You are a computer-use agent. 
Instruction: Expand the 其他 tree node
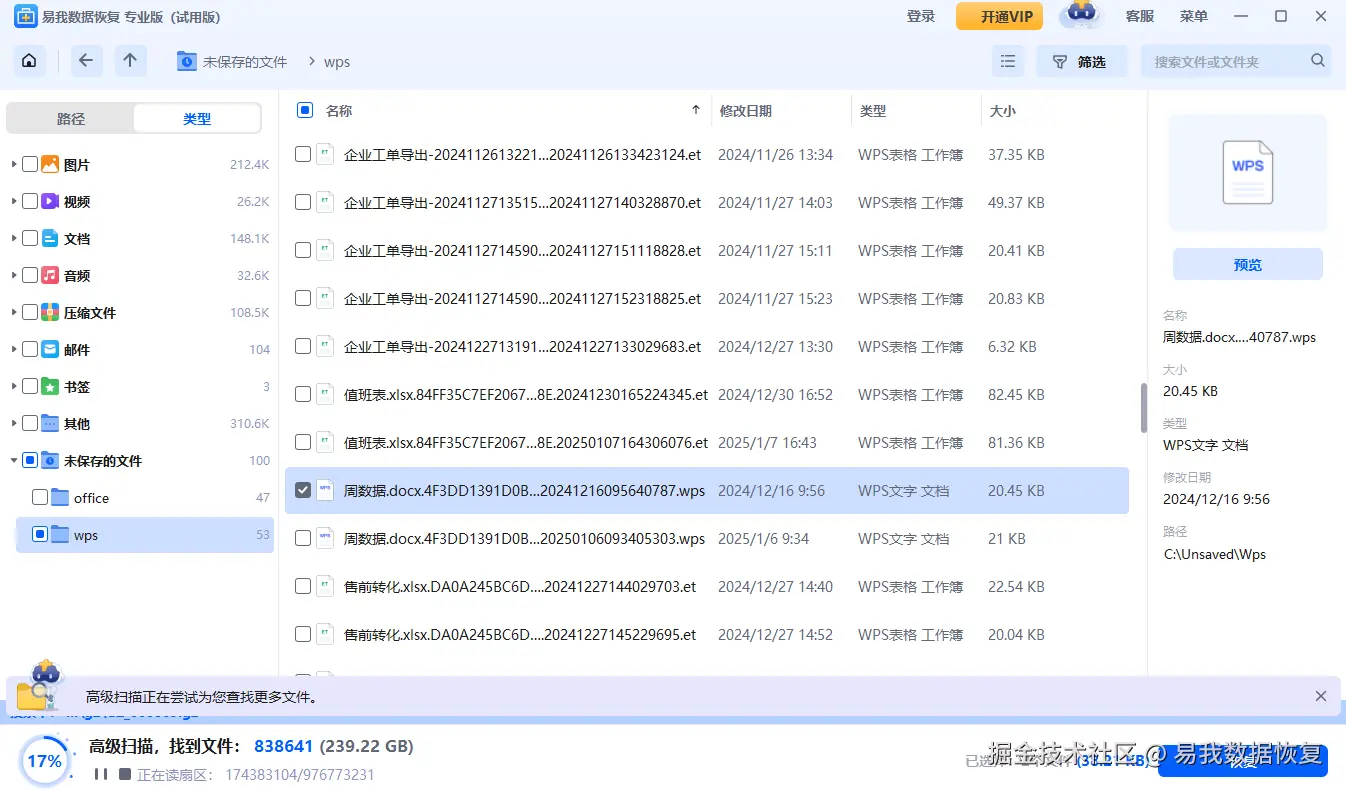tap(14, 423)
